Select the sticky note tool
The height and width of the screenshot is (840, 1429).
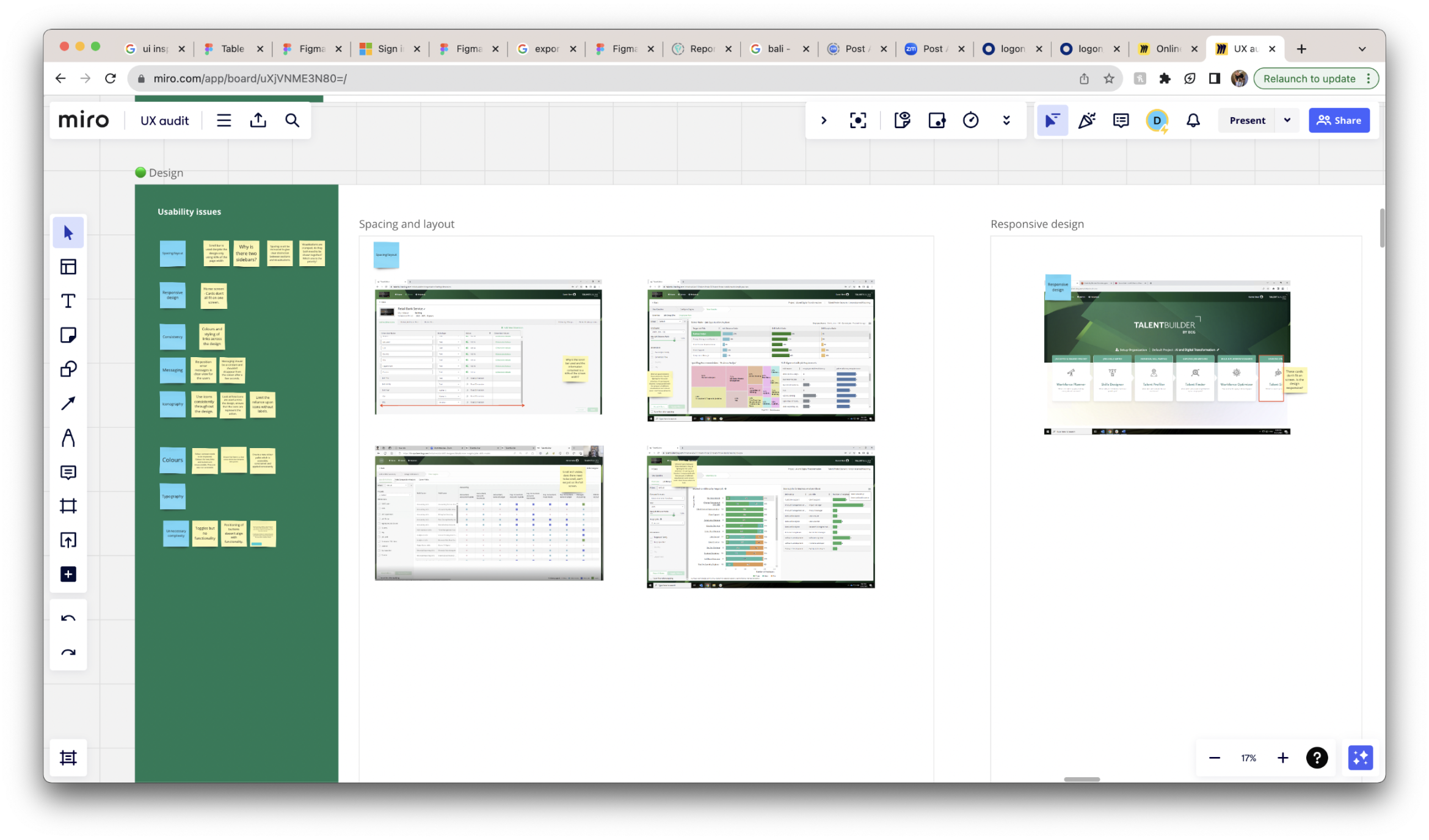[68, 335]
